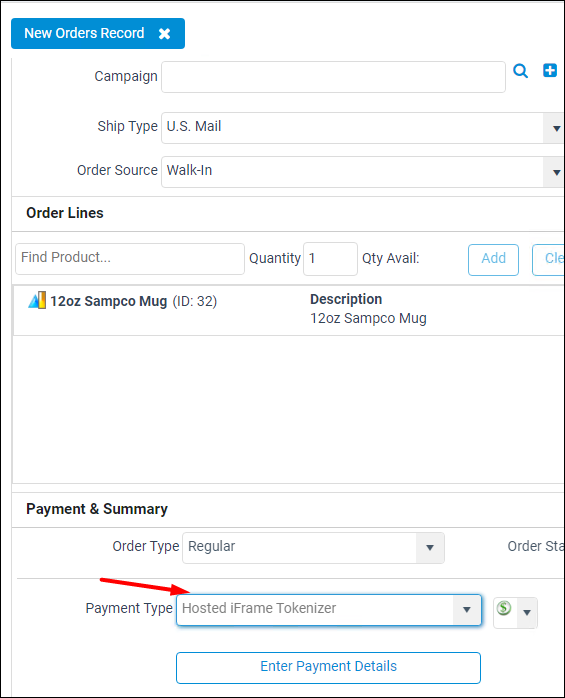Click into the Campaign text field
Viewport: 565px width, 698px height.
click(x=333, y=77)
